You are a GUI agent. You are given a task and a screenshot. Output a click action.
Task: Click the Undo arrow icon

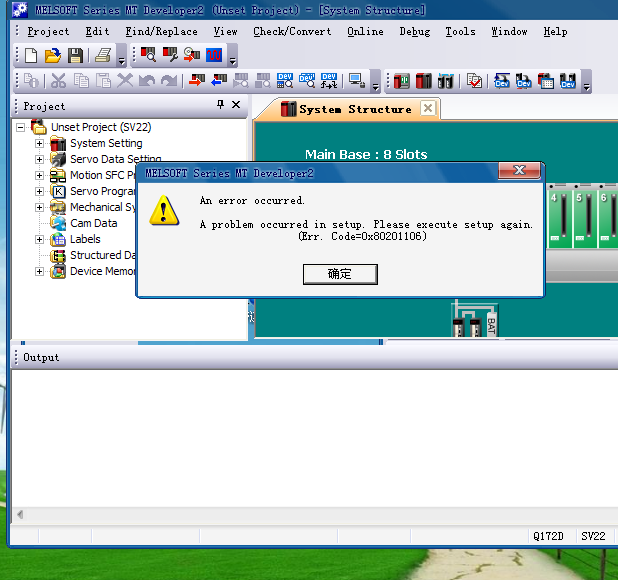coord(147,81)
